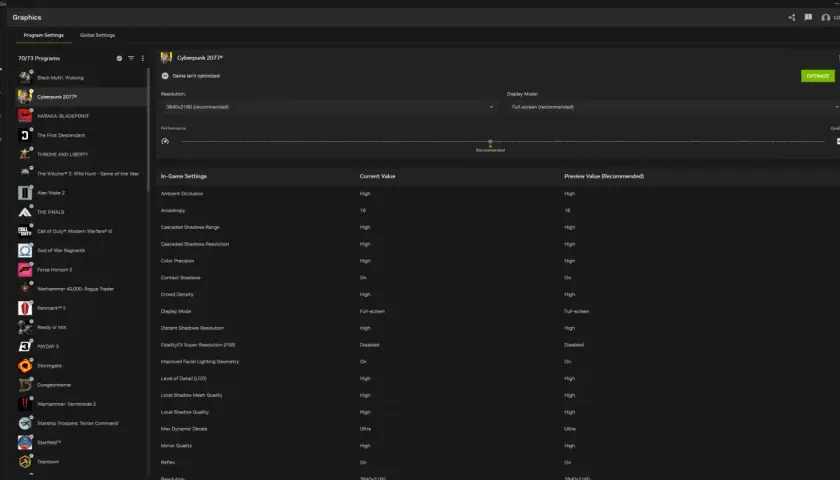Open the Display Mode dropdown
The height and width of the screenshot is (480, 840).
point(673,107)
